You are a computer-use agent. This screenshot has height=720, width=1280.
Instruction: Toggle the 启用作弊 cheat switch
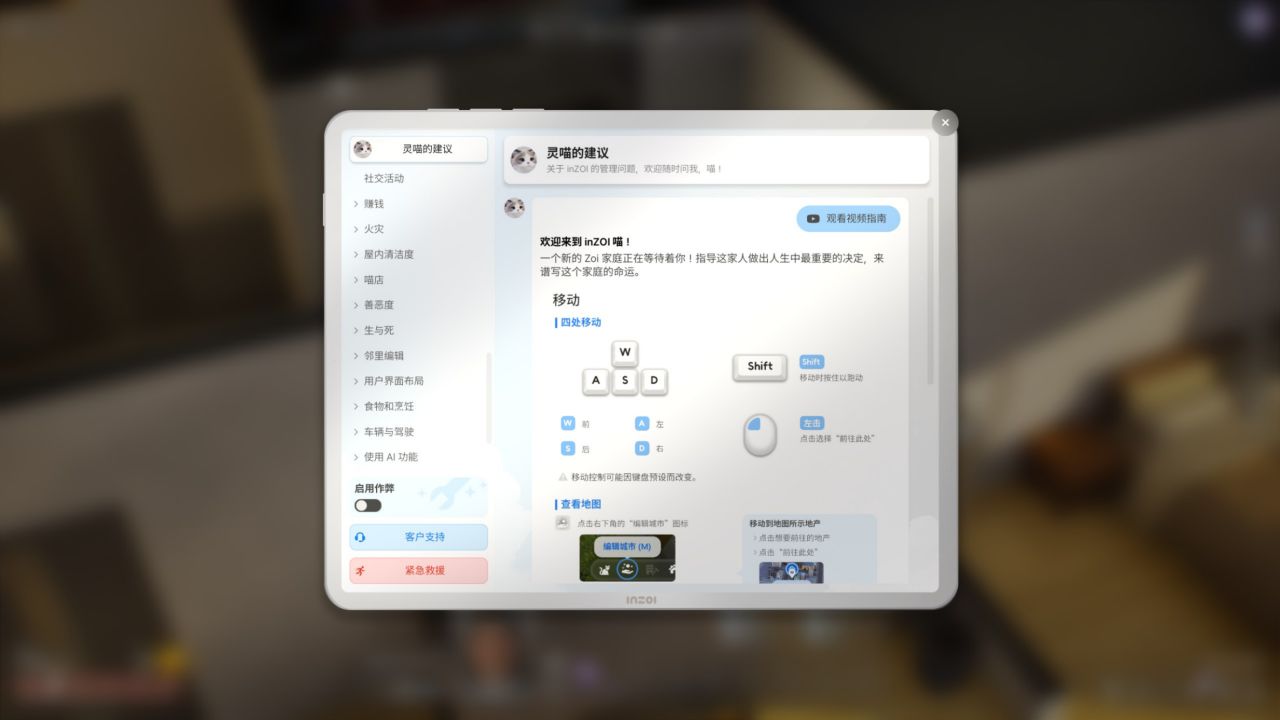[367, 505]
